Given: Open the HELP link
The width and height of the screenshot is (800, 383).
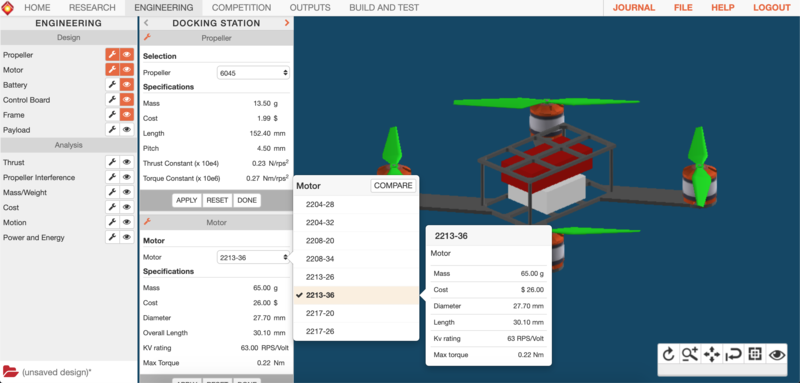Looking at the screenshot, I should 723,8.
